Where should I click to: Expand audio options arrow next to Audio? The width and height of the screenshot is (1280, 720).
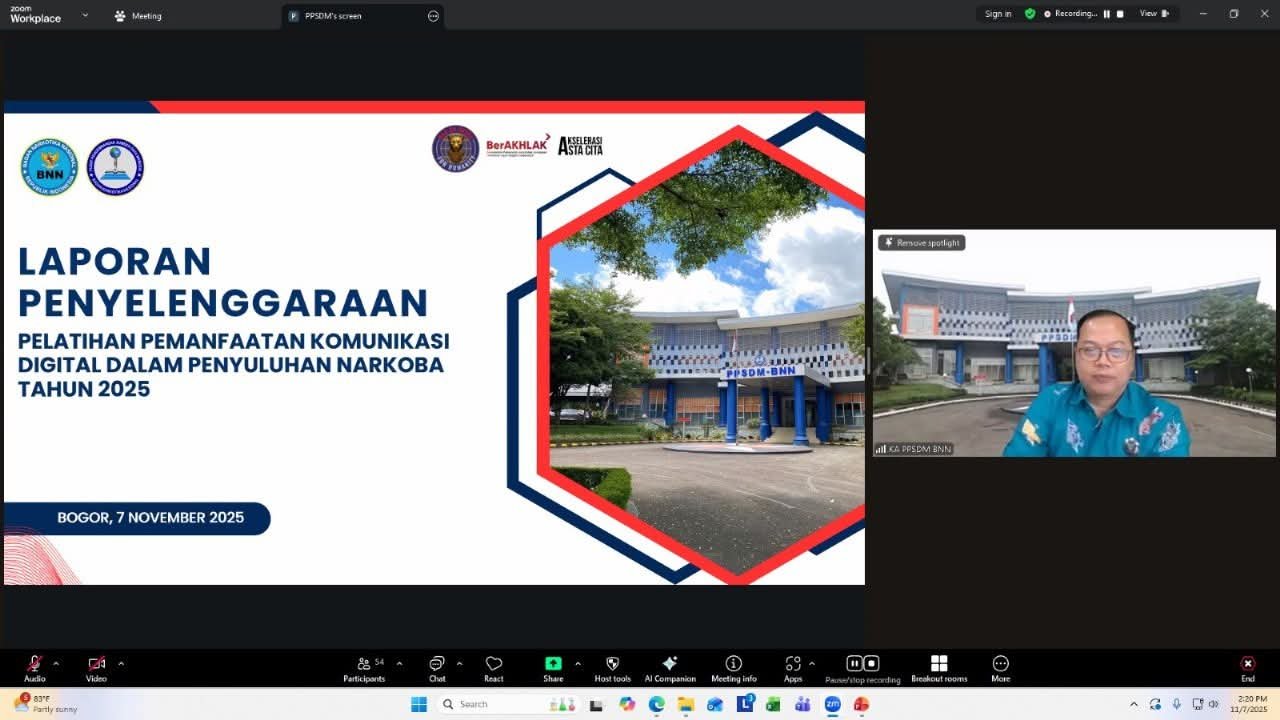(56, 663)
